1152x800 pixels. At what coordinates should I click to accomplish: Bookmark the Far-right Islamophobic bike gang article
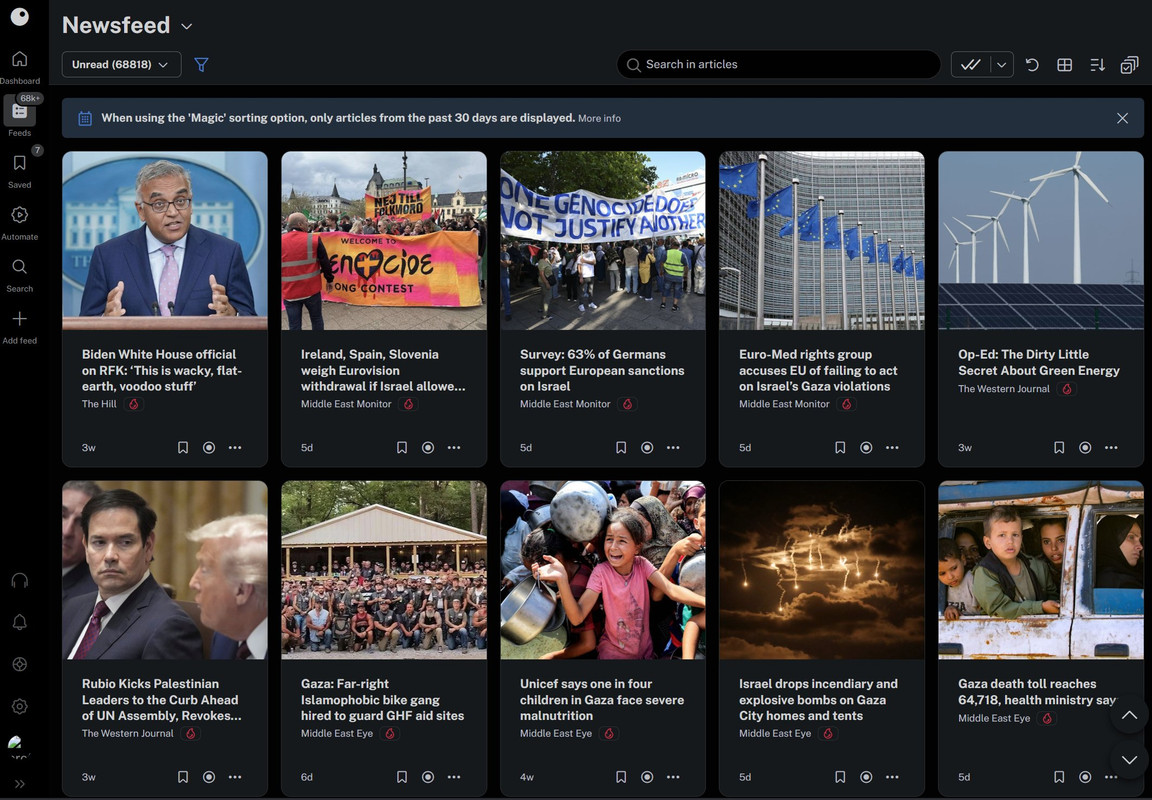point(402,776)
